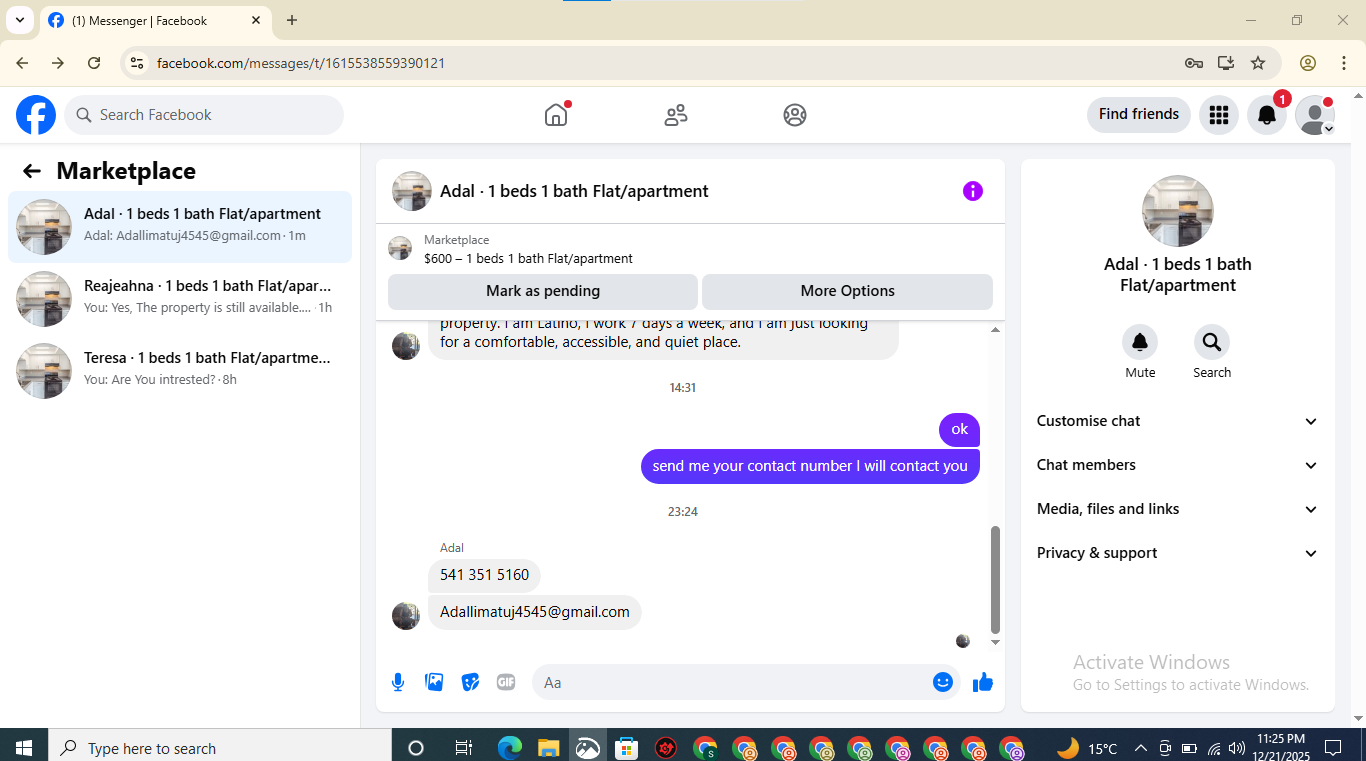Click the purple "ok" message bubble
The height and width of the screenshot is (761, 1366).
[960, 429]
